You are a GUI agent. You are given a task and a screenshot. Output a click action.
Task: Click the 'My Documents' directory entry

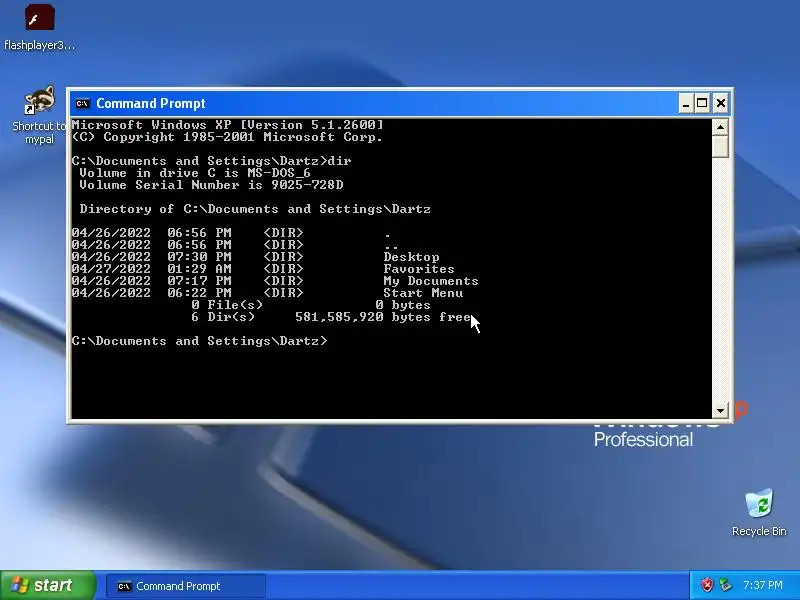pos(431,281)
